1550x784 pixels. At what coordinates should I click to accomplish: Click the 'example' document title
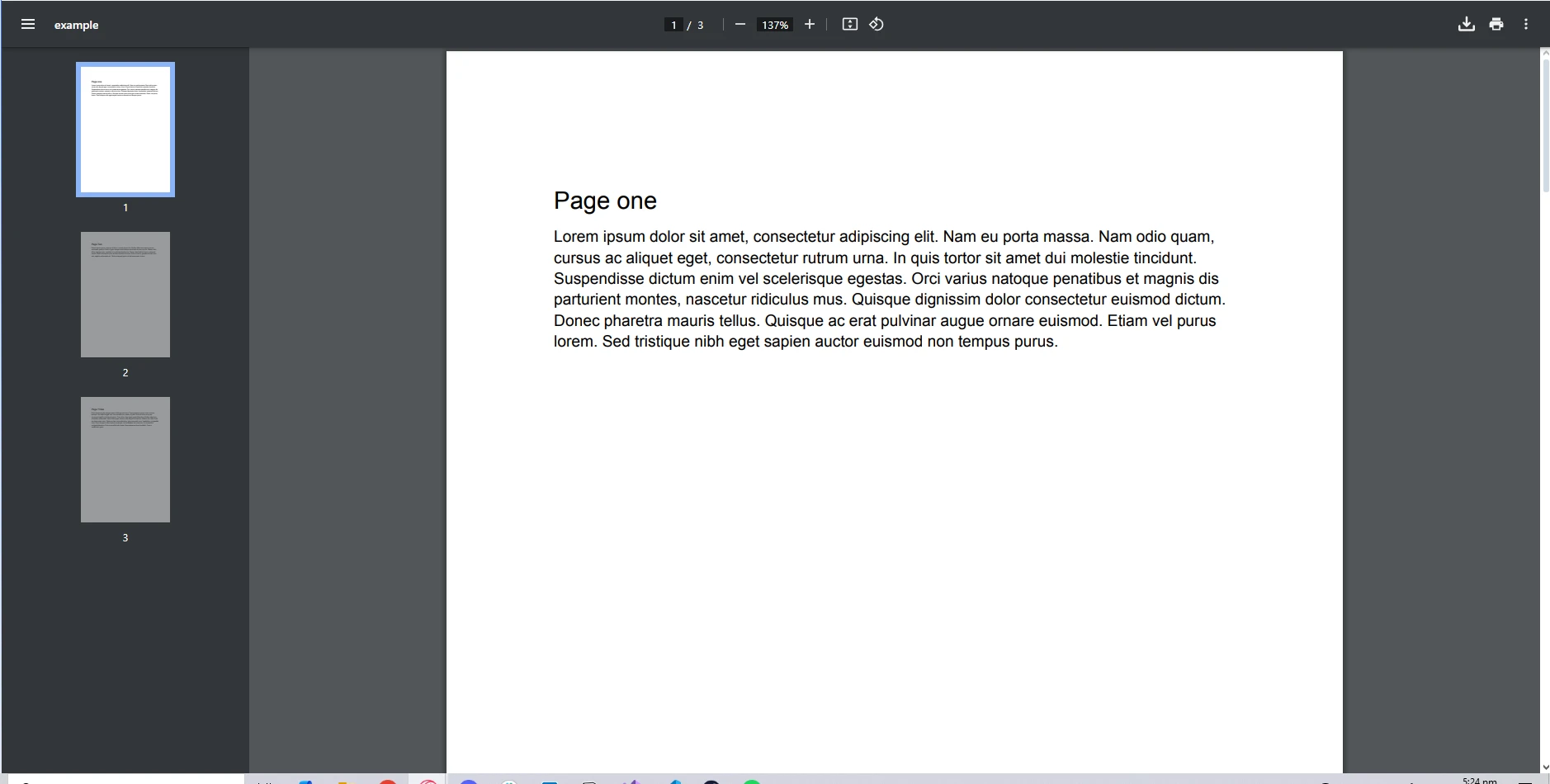point(76,25)
